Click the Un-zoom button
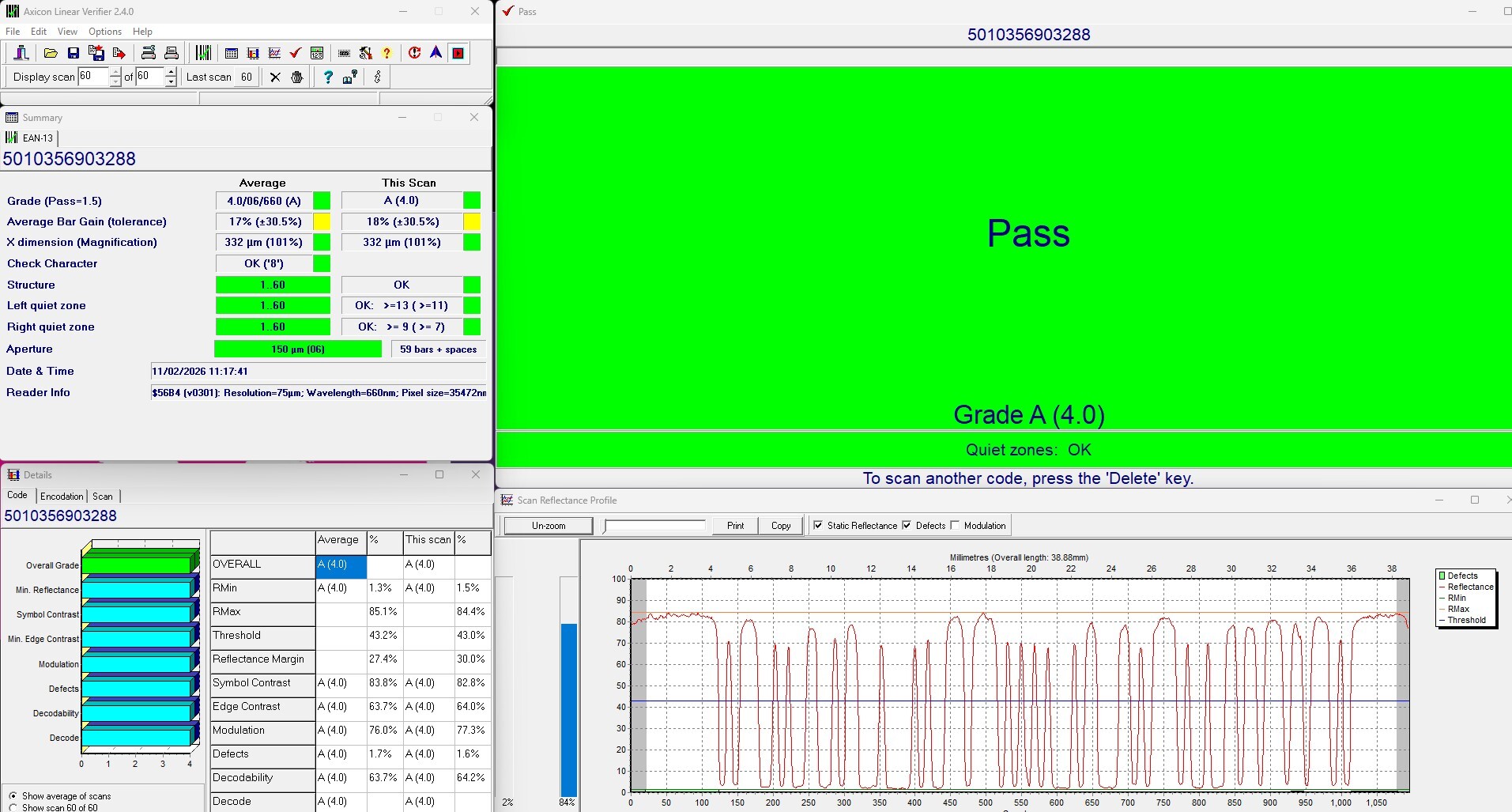Image resolution: width=1512 pixels, height=812 pixels. coord(549,526)
